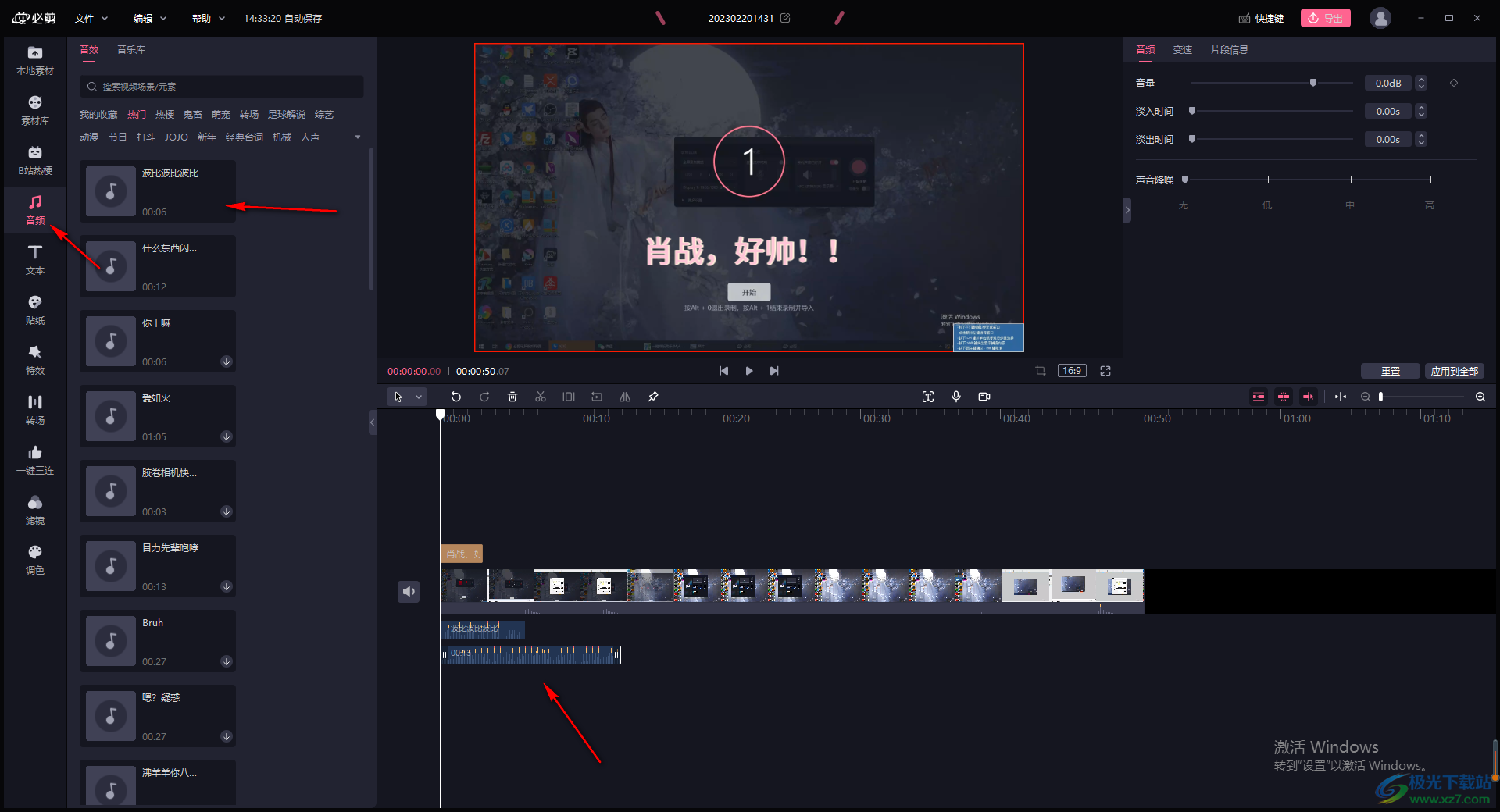
Task: Click the pin marker icon in timeline toolbar
Action: coord(653,397)
